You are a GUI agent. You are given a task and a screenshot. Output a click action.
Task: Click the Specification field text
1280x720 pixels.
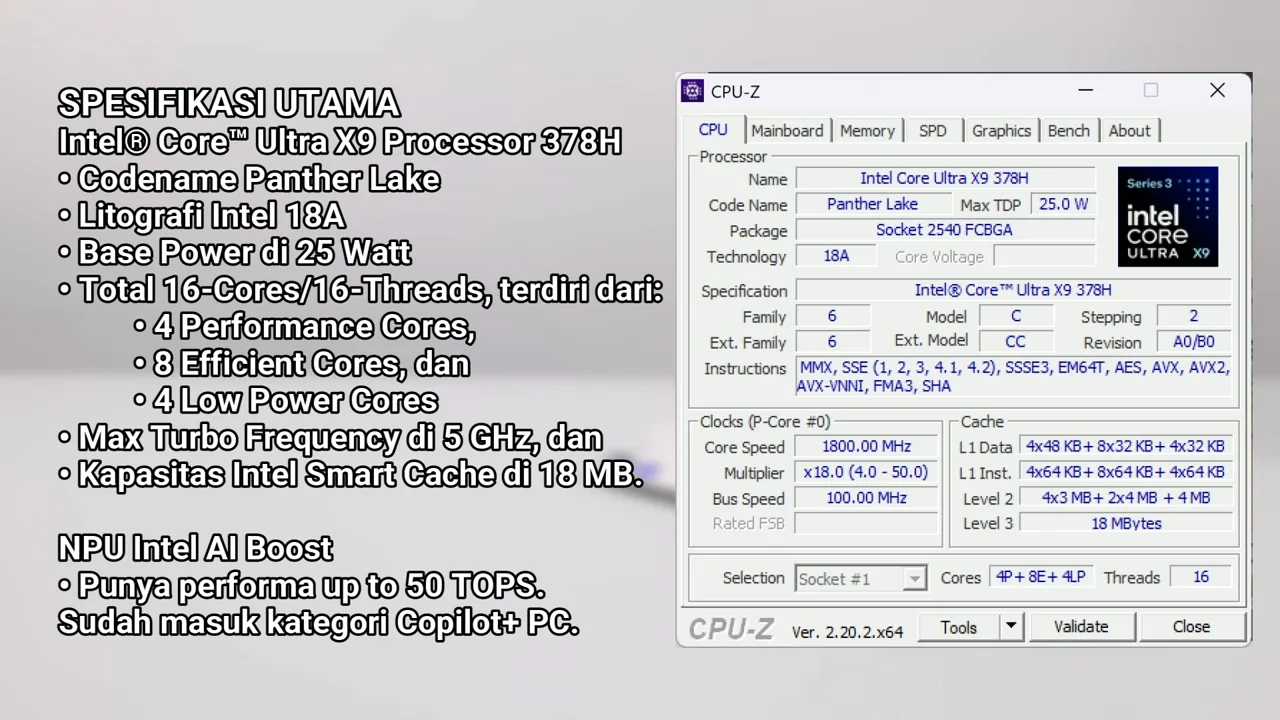(x=1013, y=290)
